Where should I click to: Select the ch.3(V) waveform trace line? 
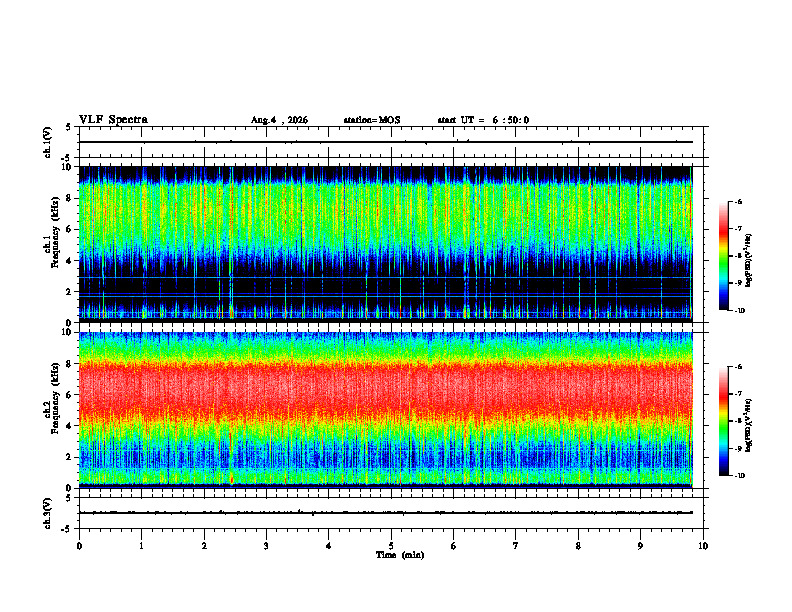click(385, 513)
